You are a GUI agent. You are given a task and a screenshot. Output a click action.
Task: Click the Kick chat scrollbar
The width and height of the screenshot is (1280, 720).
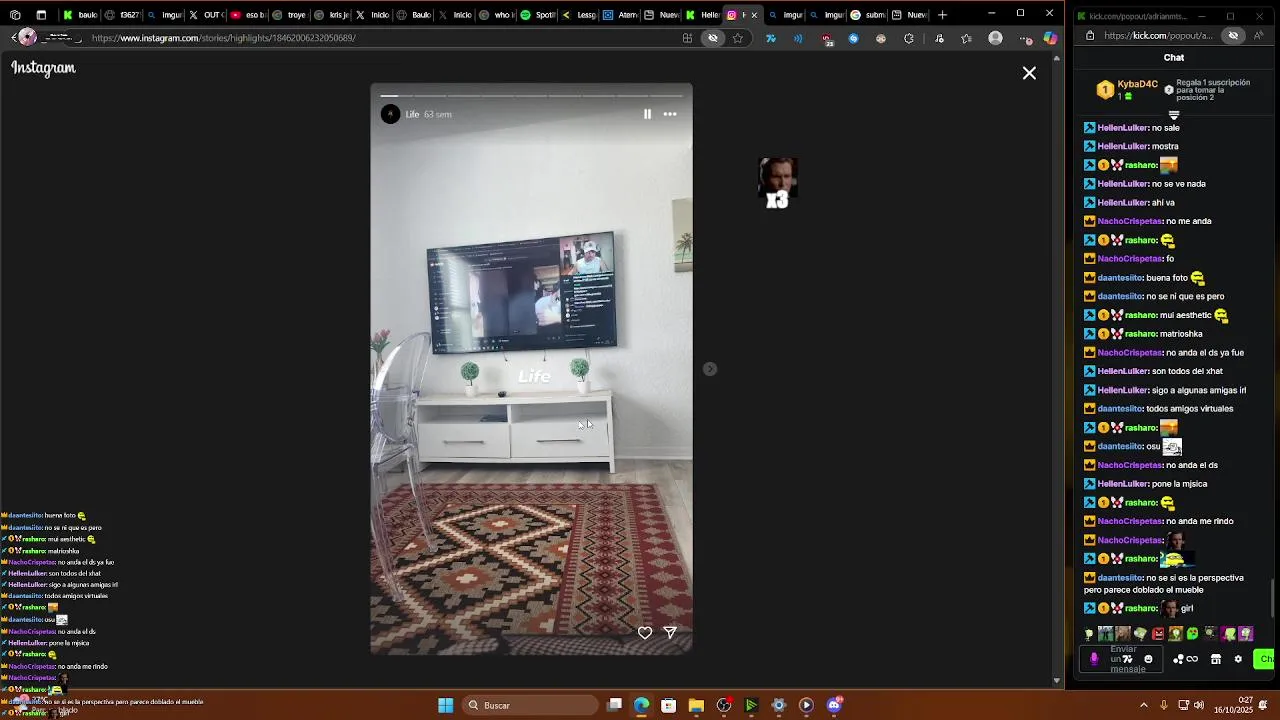[1273, 598]
